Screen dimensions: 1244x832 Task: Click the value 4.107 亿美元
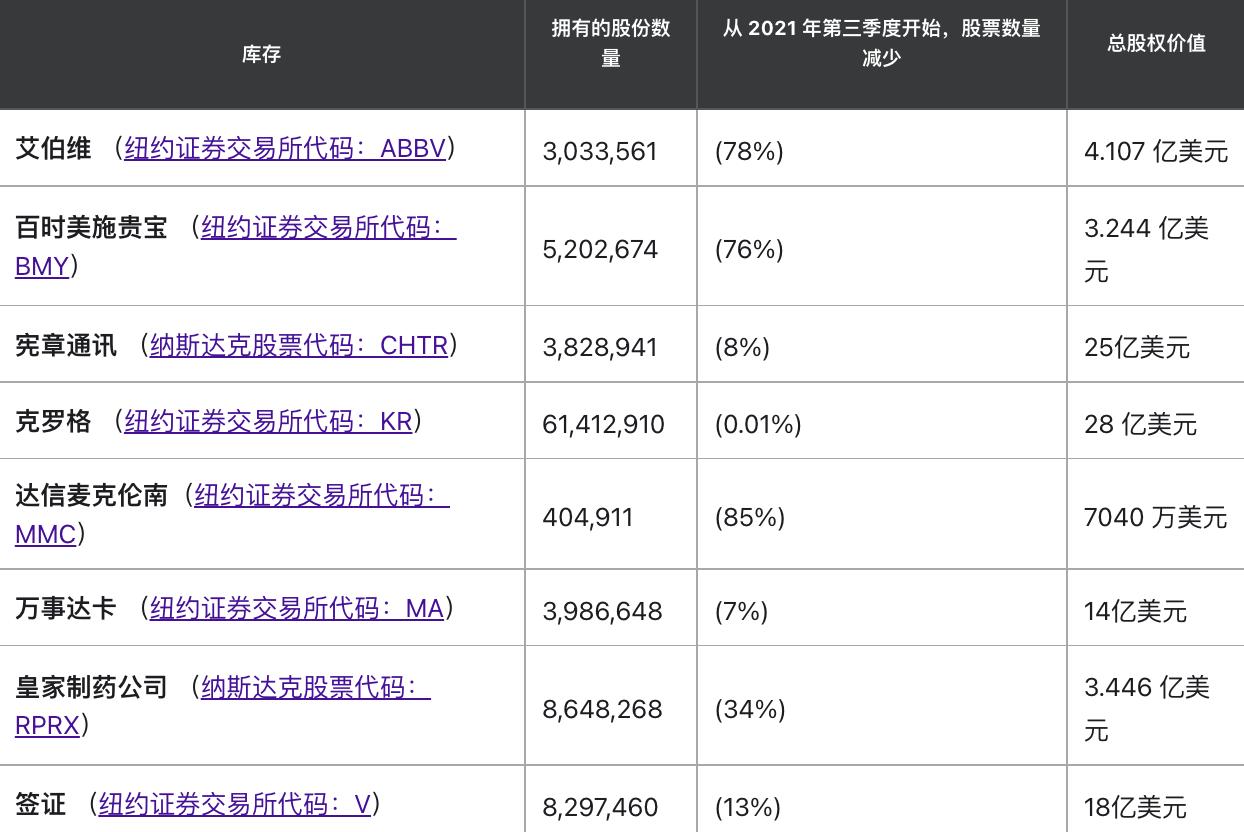1156,151
